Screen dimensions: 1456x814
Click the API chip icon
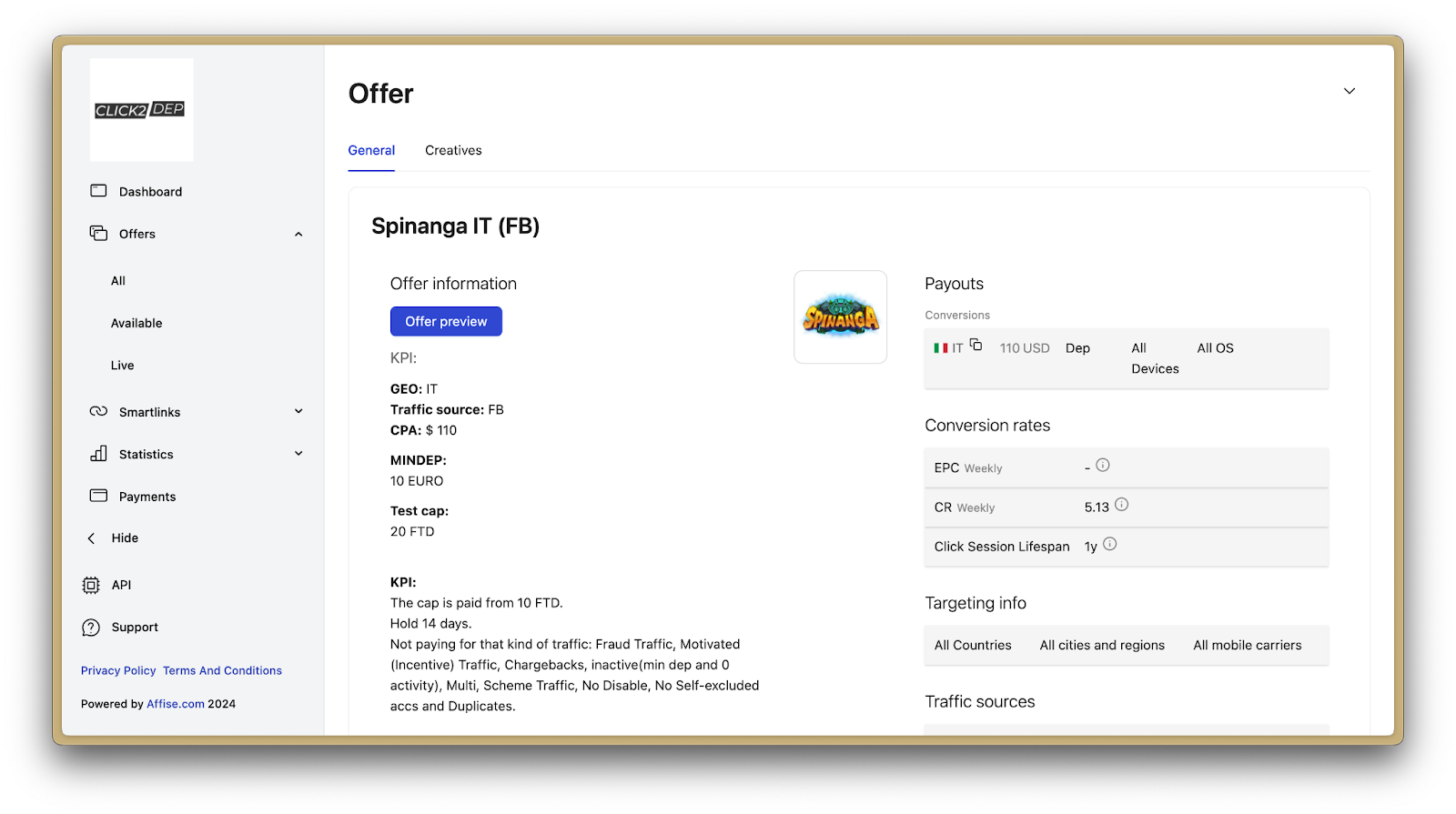(91, 585)
